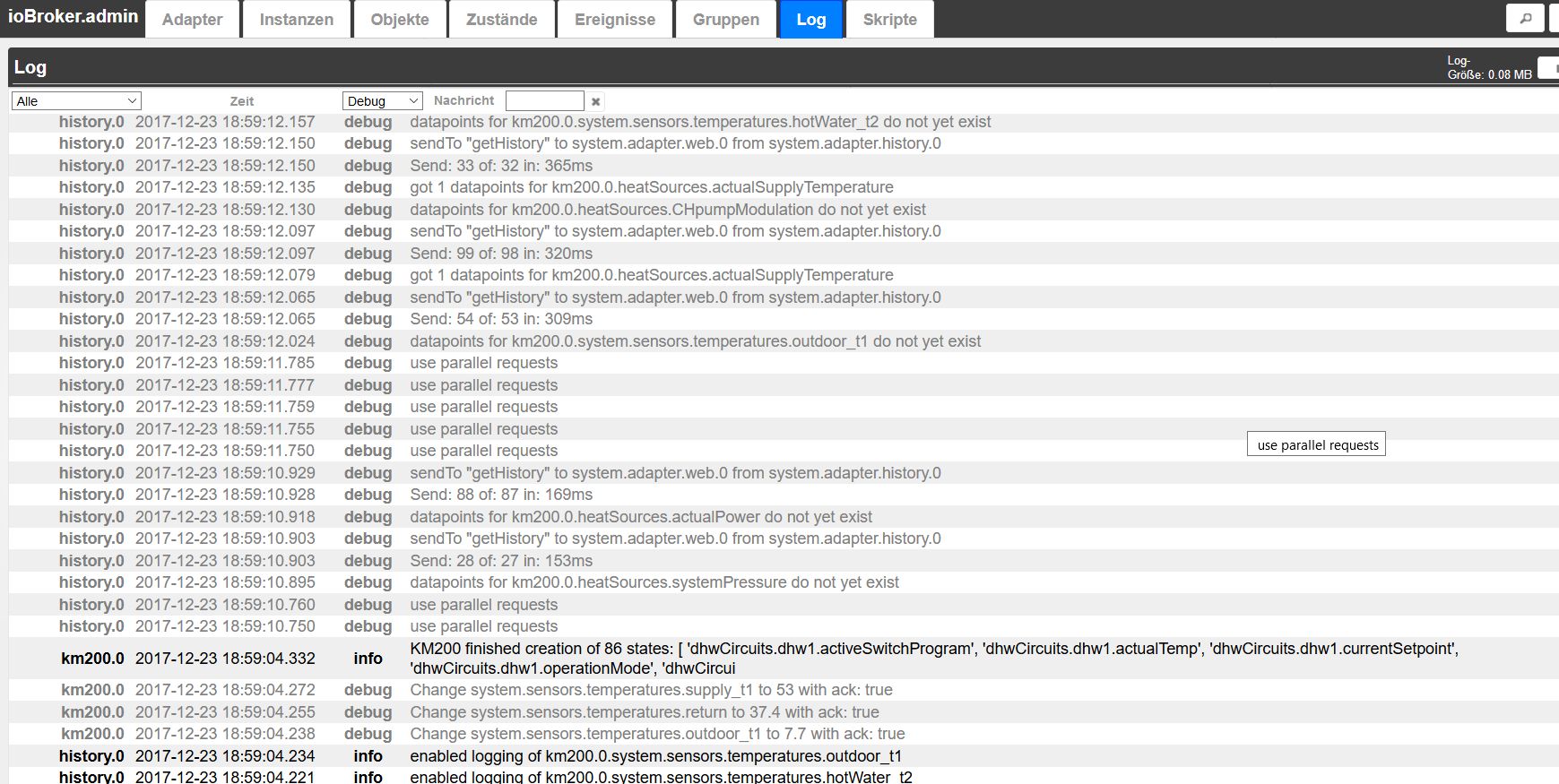Select timestamp 2017-12-23 18:59:12.079
Image resolution: width=1559 pixels, height=784 pixels.
[225, 275]
